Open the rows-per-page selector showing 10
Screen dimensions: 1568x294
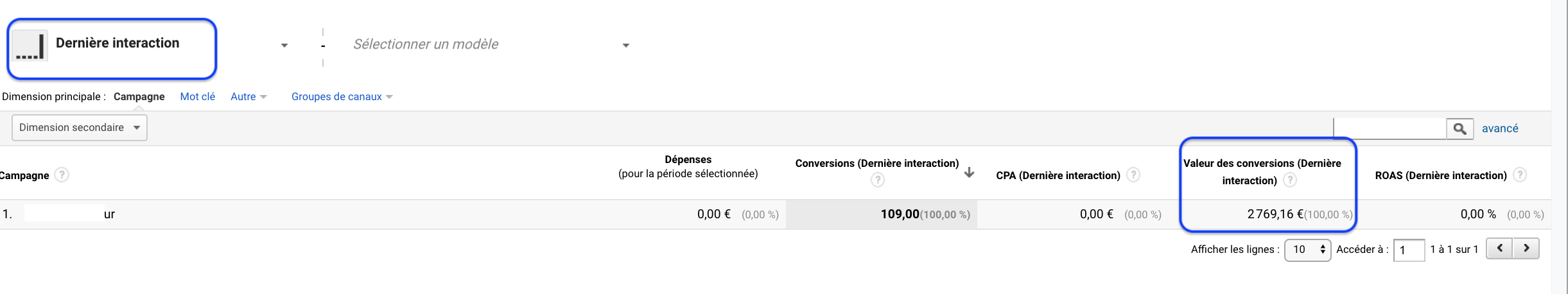(1308, 250)
